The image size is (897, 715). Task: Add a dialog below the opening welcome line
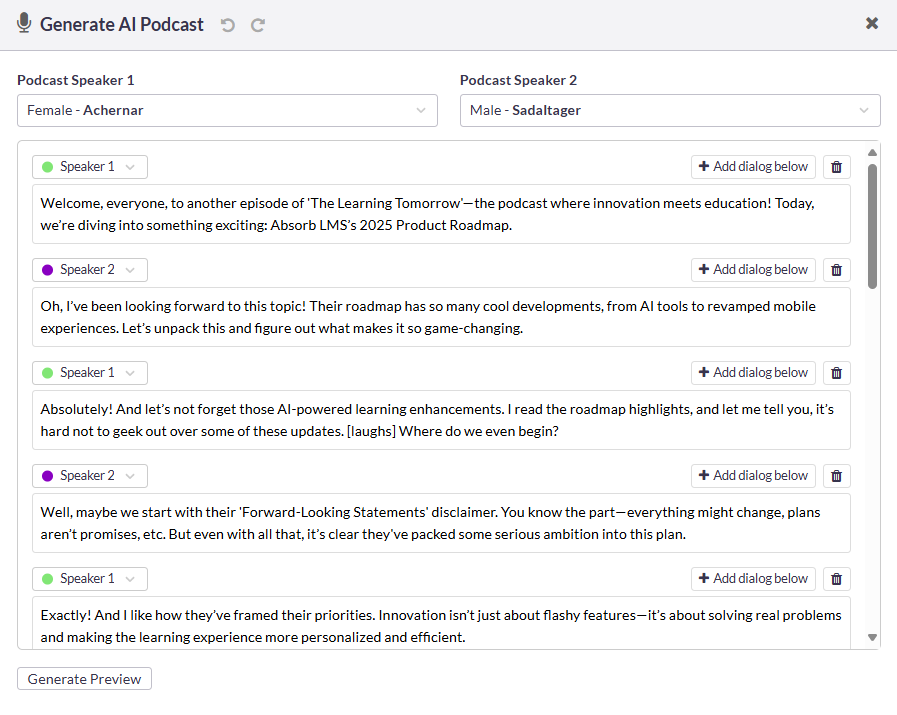click(x=753, y=166)
